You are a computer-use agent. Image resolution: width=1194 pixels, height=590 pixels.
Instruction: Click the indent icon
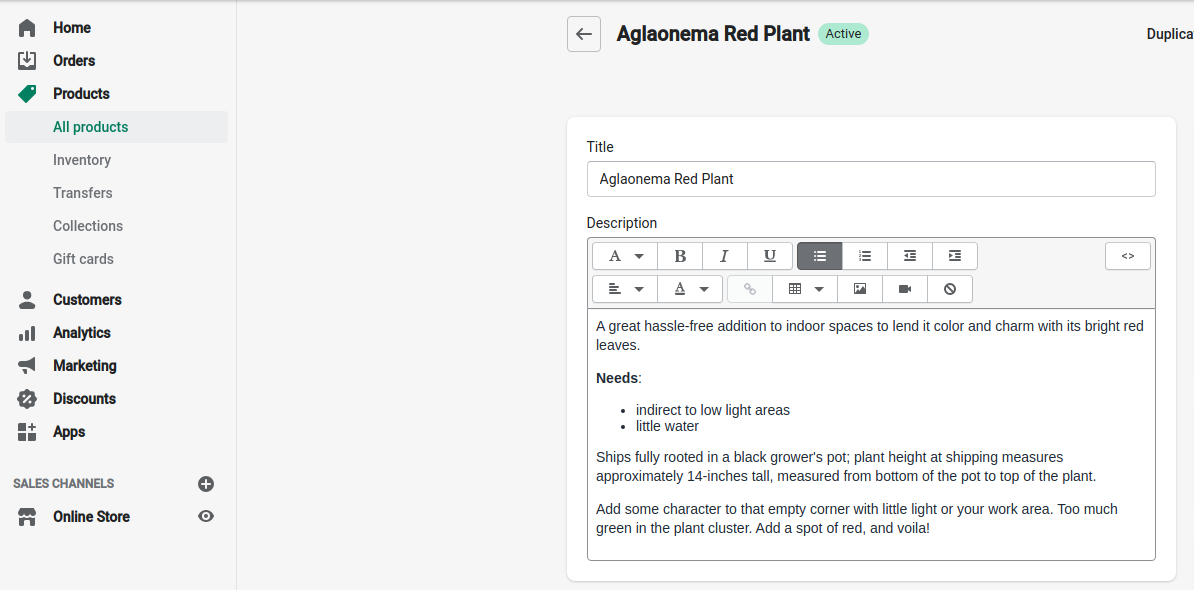click(x=954, y=256)
